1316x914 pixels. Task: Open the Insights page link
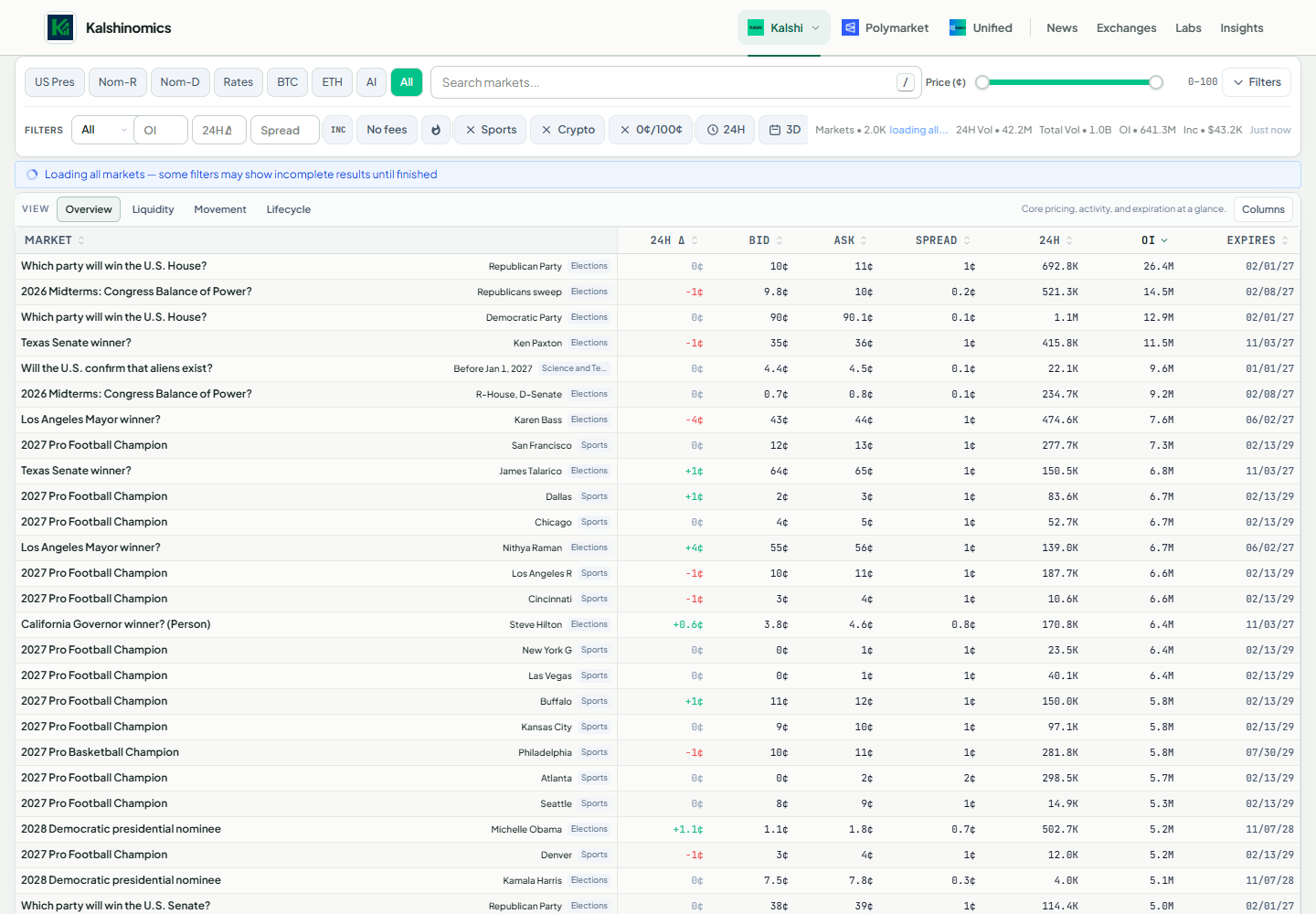(1242, 27)
